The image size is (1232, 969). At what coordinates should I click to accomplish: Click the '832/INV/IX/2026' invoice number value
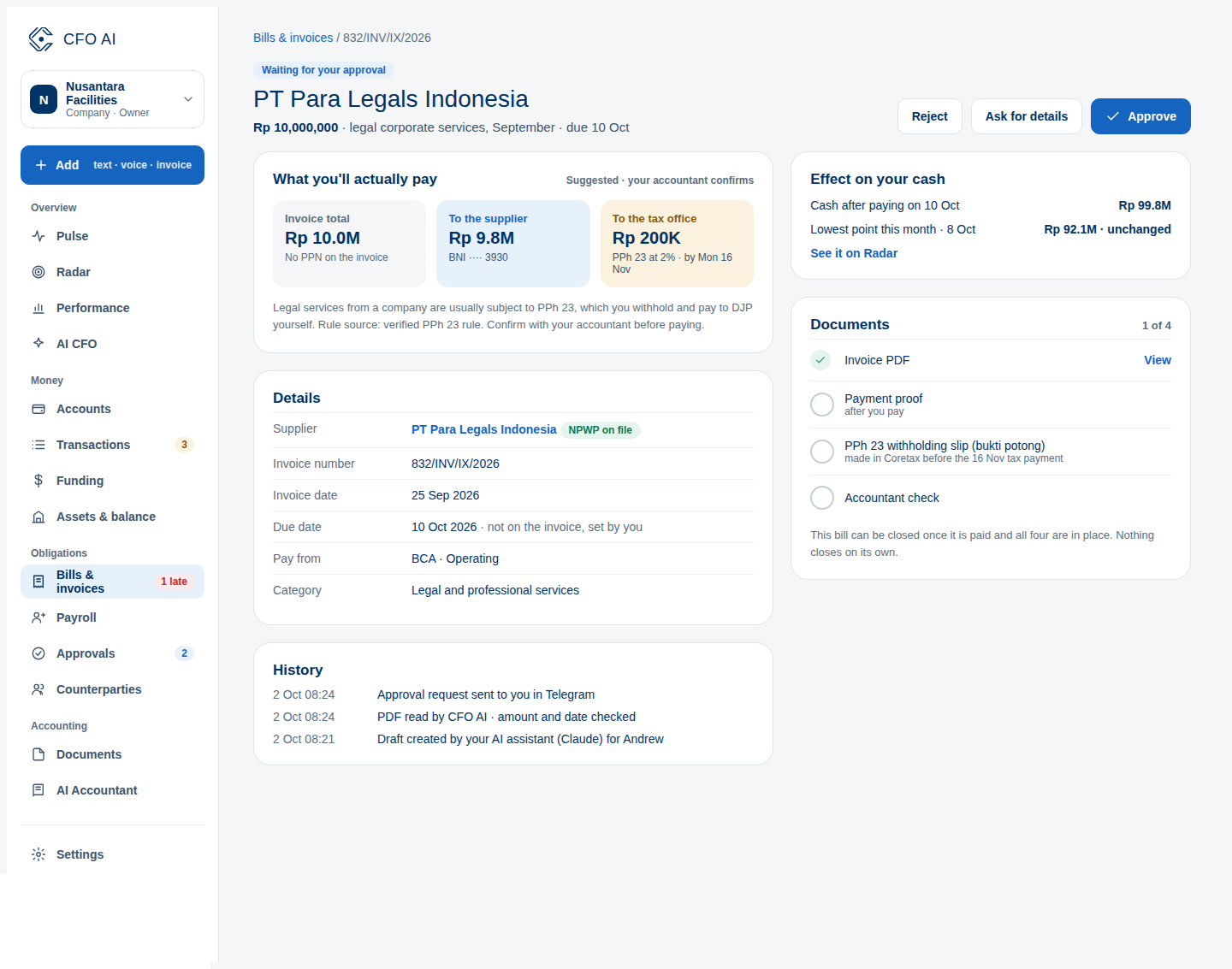(x=455, y=464)
